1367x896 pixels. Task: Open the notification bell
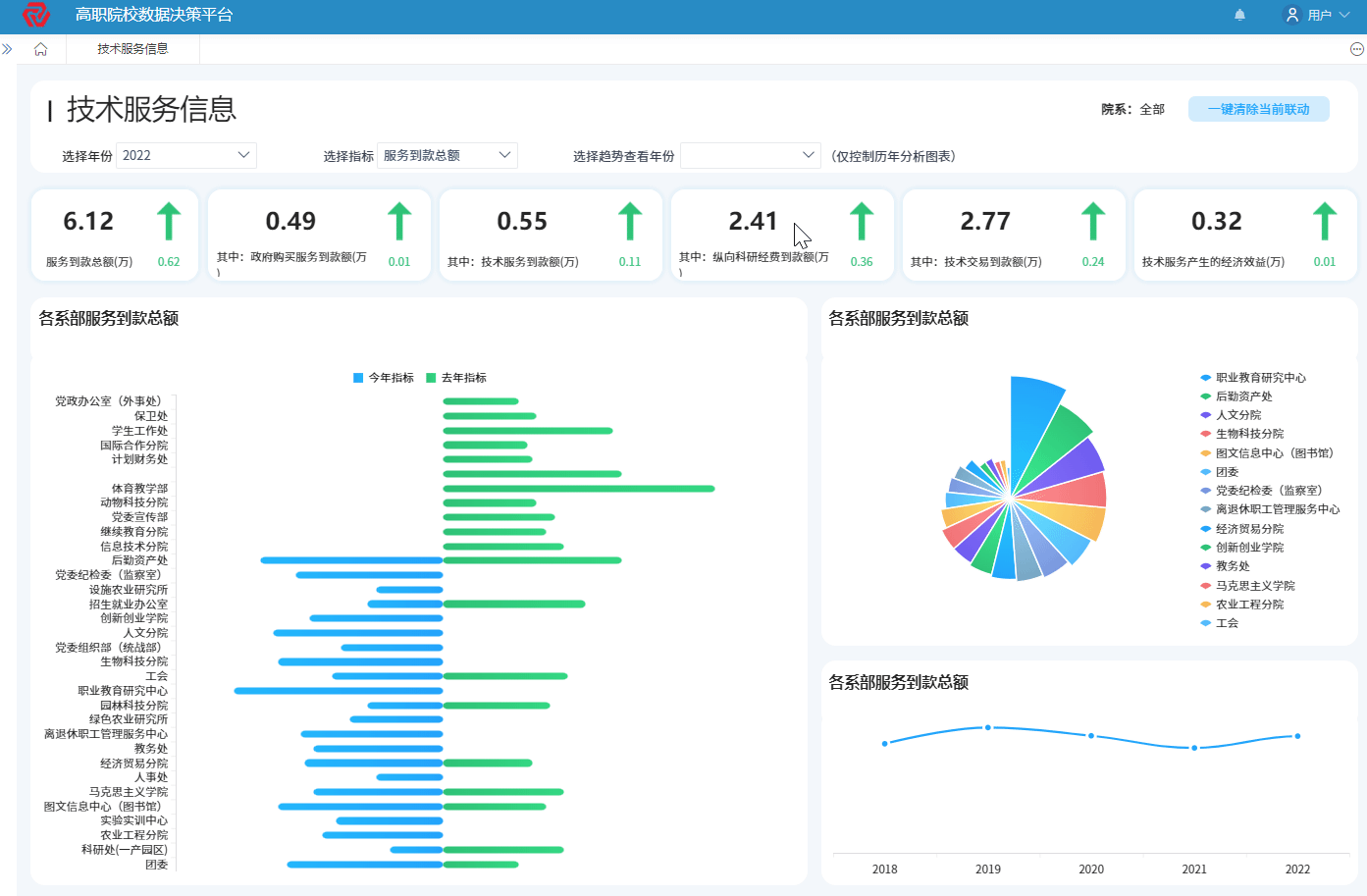tap(1239, 15)
